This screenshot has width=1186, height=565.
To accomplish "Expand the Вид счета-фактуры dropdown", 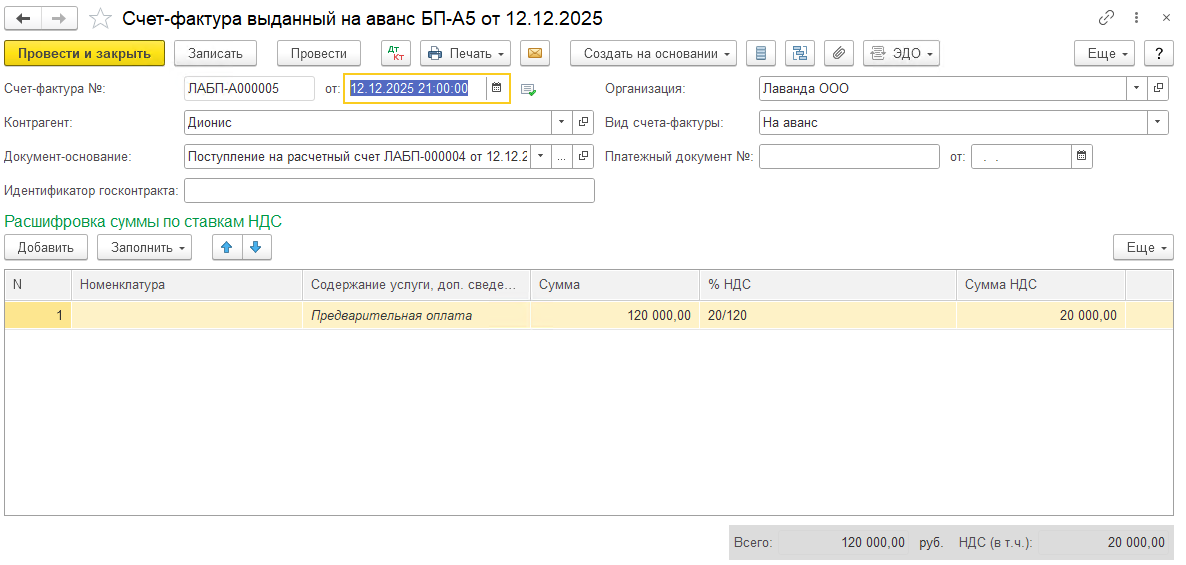I will 1158,122.
